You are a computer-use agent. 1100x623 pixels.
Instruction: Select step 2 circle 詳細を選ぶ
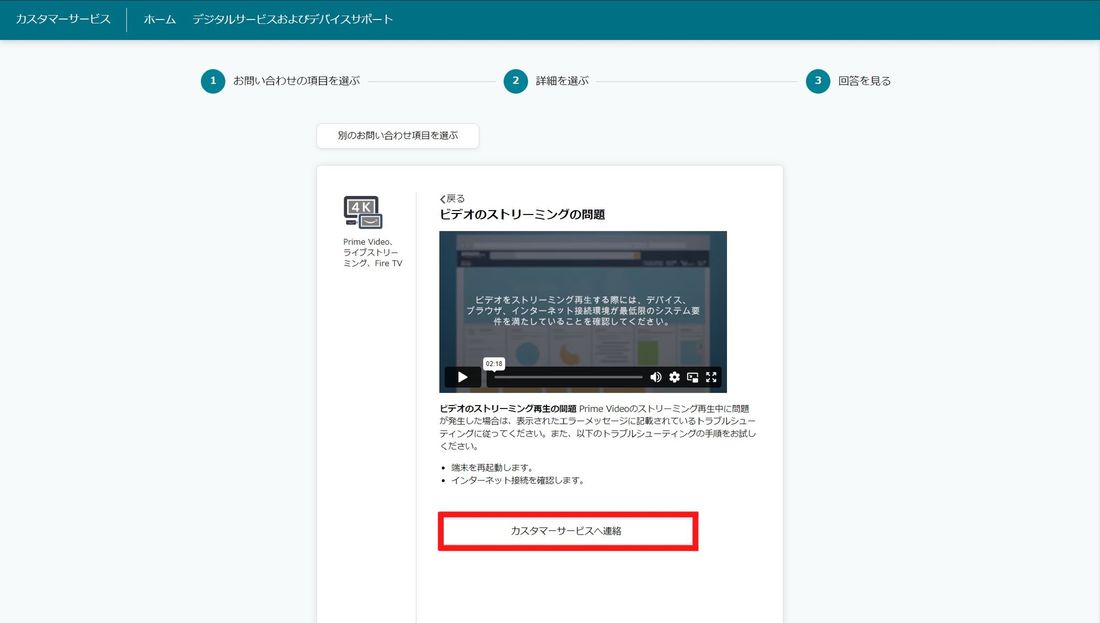tap(516, 81)
